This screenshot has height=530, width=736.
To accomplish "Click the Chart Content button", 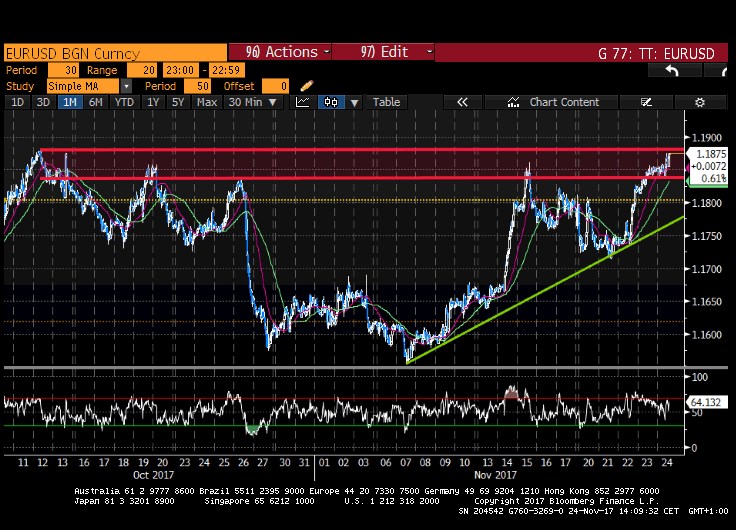I will [x=564, y=102].
